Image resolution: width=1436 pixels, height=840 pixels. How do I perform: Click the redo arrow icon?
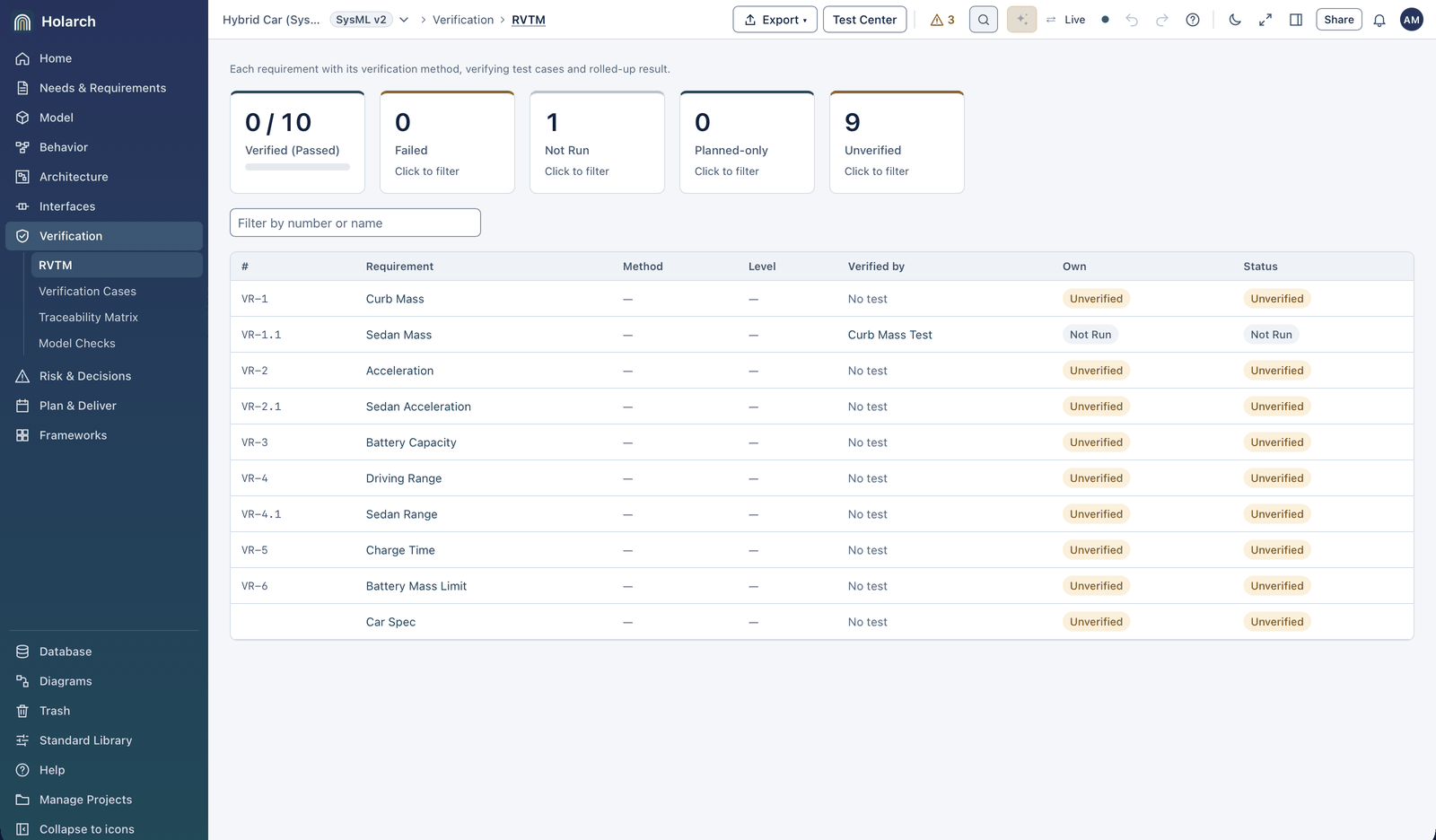point(1162,20)
